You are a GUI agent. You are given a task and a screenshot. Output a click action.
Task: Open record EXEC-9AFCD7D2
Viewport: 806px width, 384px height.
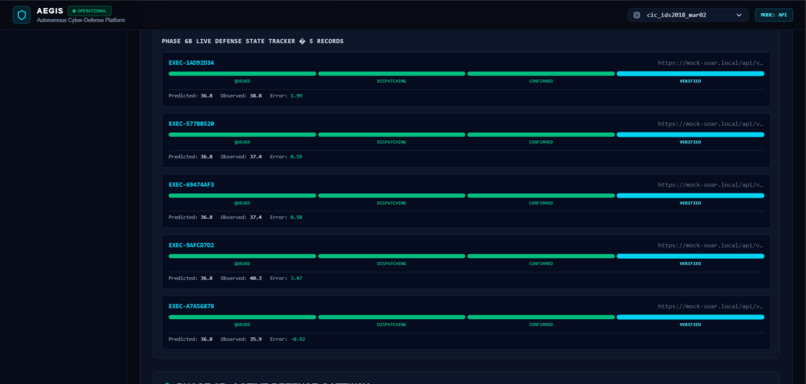[x=191, y=245]
